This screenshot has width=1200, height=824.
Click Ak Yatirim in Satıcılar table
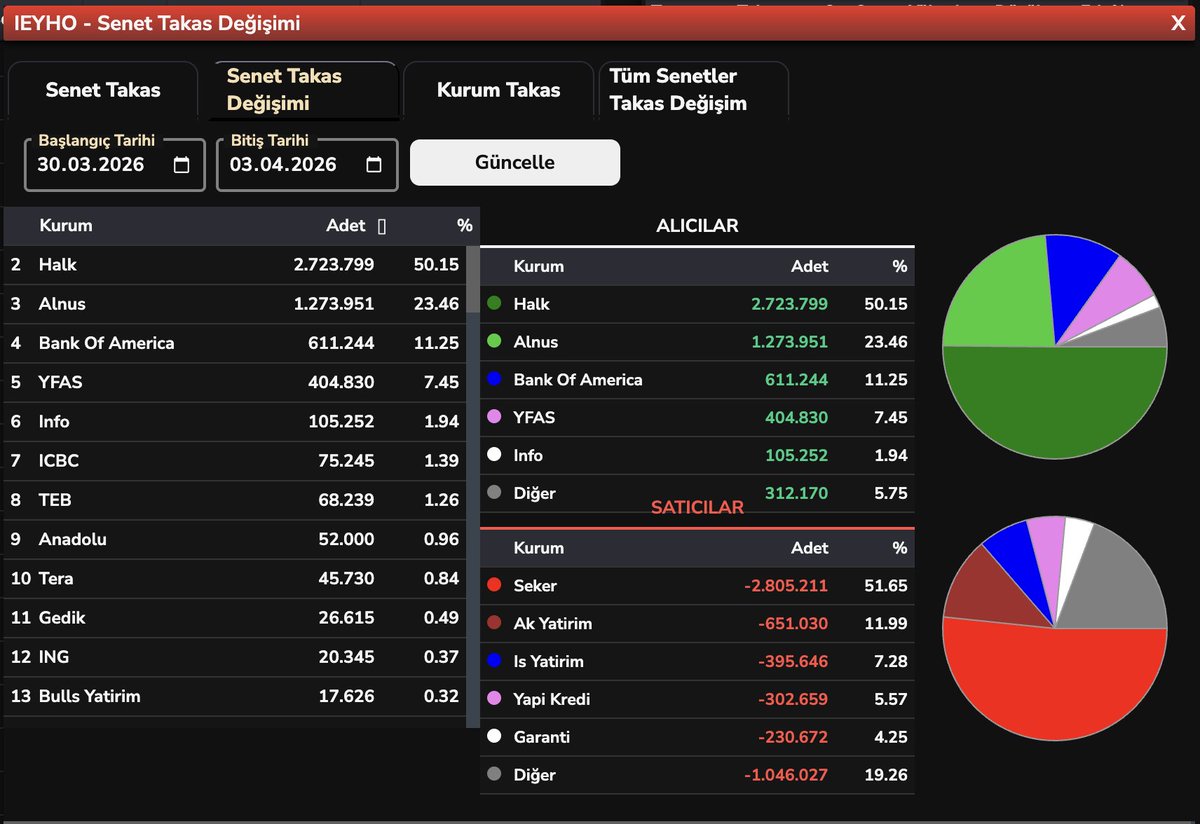553,624
